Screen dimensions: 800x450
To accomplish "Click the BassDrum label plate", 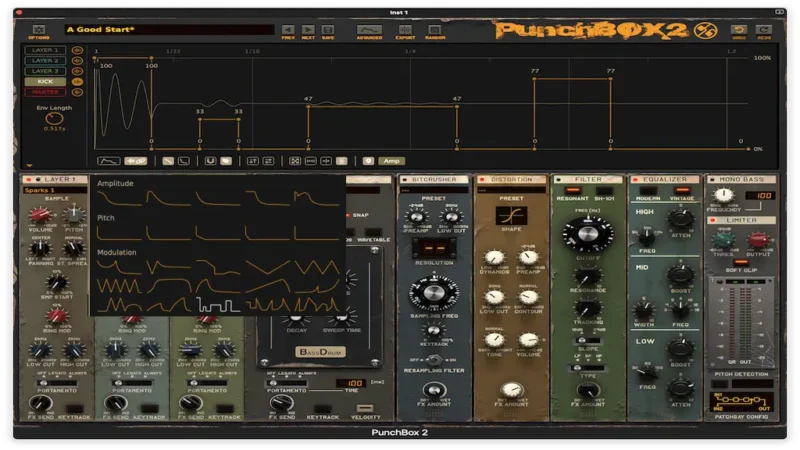I will [x=320, y=352].
